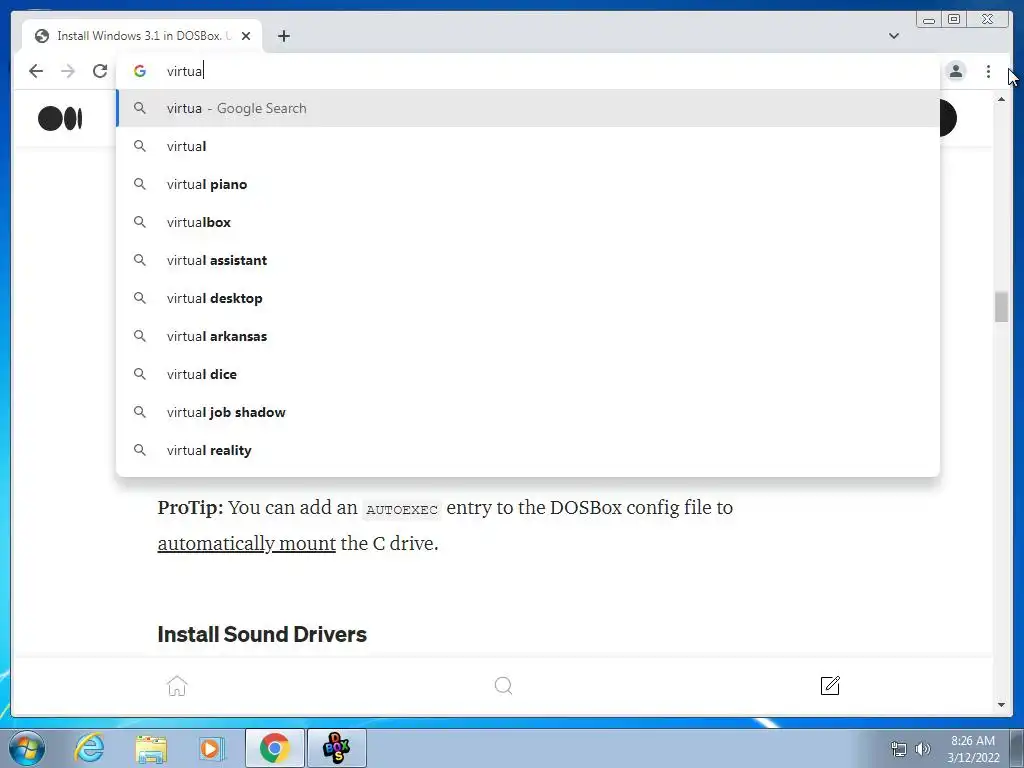Viewport: 1024px width, 768px height.
Task: Select the "virtual assistant" suggestion
Action: (x=528, y=260)
